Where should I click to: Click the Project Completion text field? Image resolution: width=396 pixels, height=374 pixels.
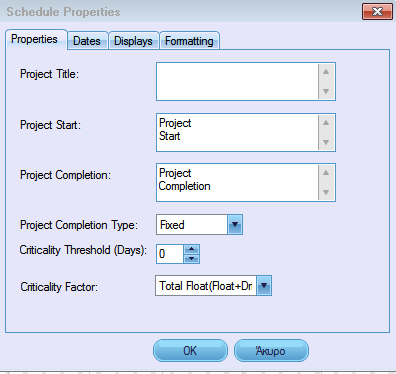click(237, 182)
